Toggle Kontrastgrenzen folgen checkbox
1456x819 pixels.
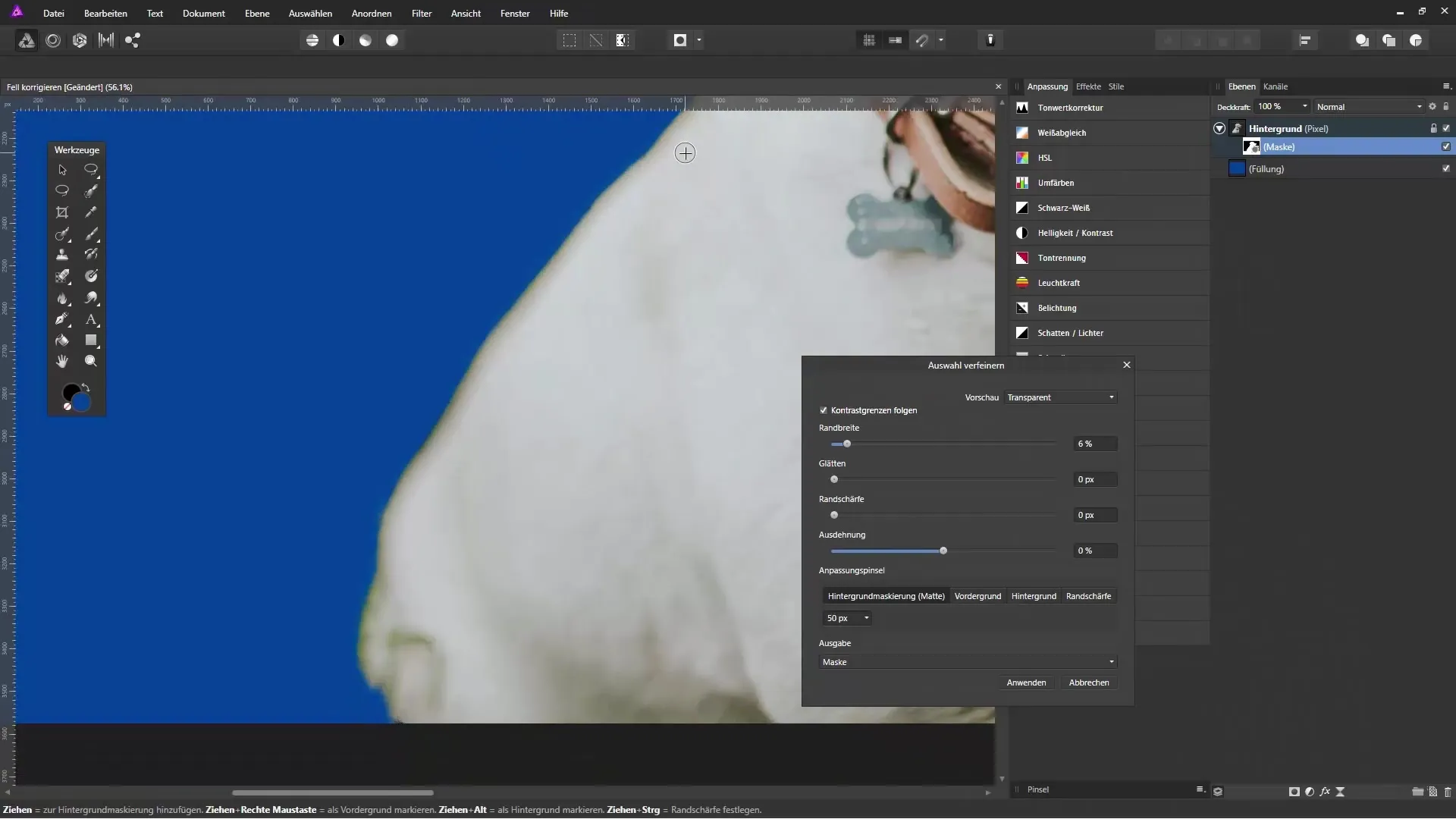(824, 410)
